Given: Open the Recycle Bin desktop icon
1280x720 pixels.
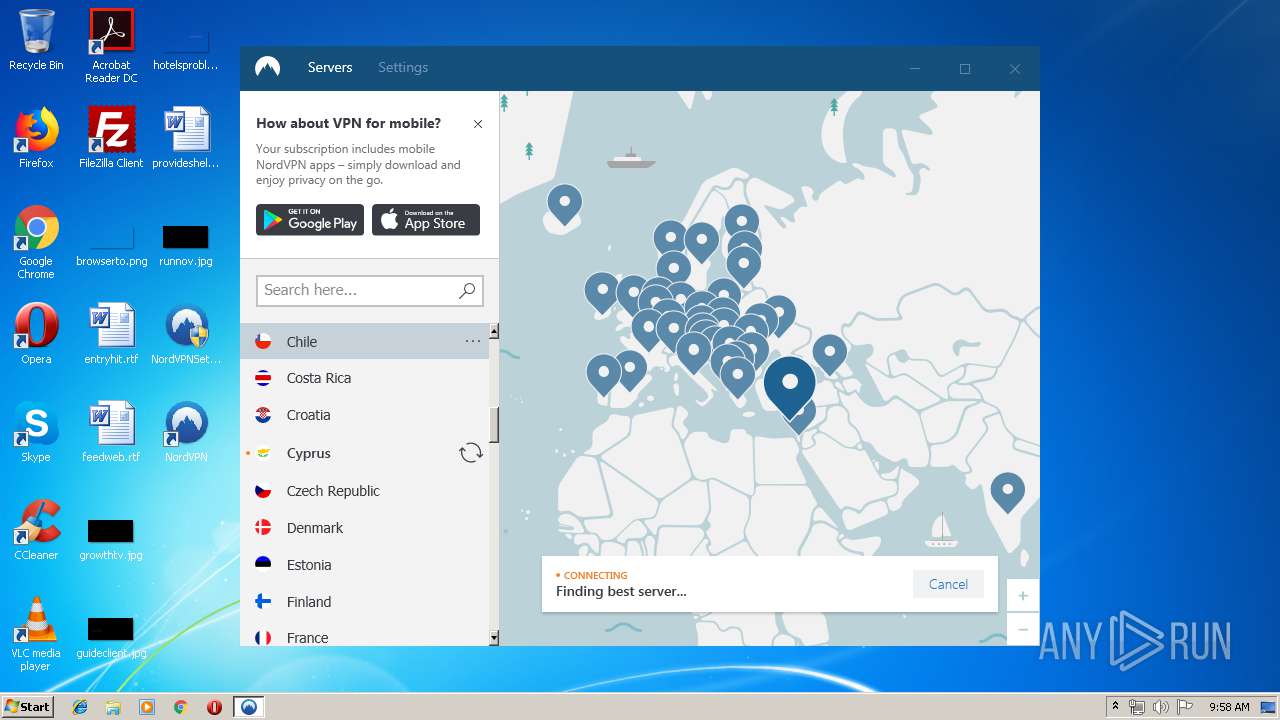Looking at the screenshot, I should click(x=36, y=41).
